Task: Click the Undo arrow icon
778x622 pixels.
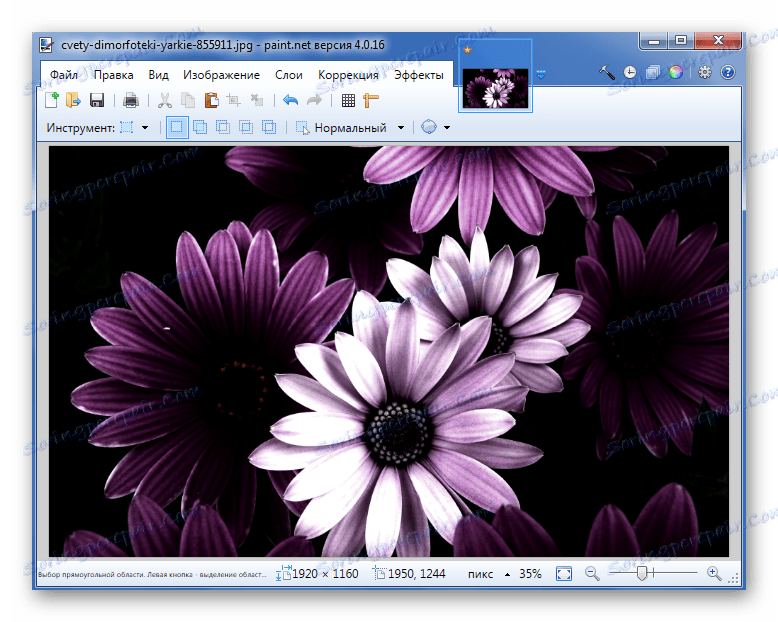Action: [x=290, y=100]
